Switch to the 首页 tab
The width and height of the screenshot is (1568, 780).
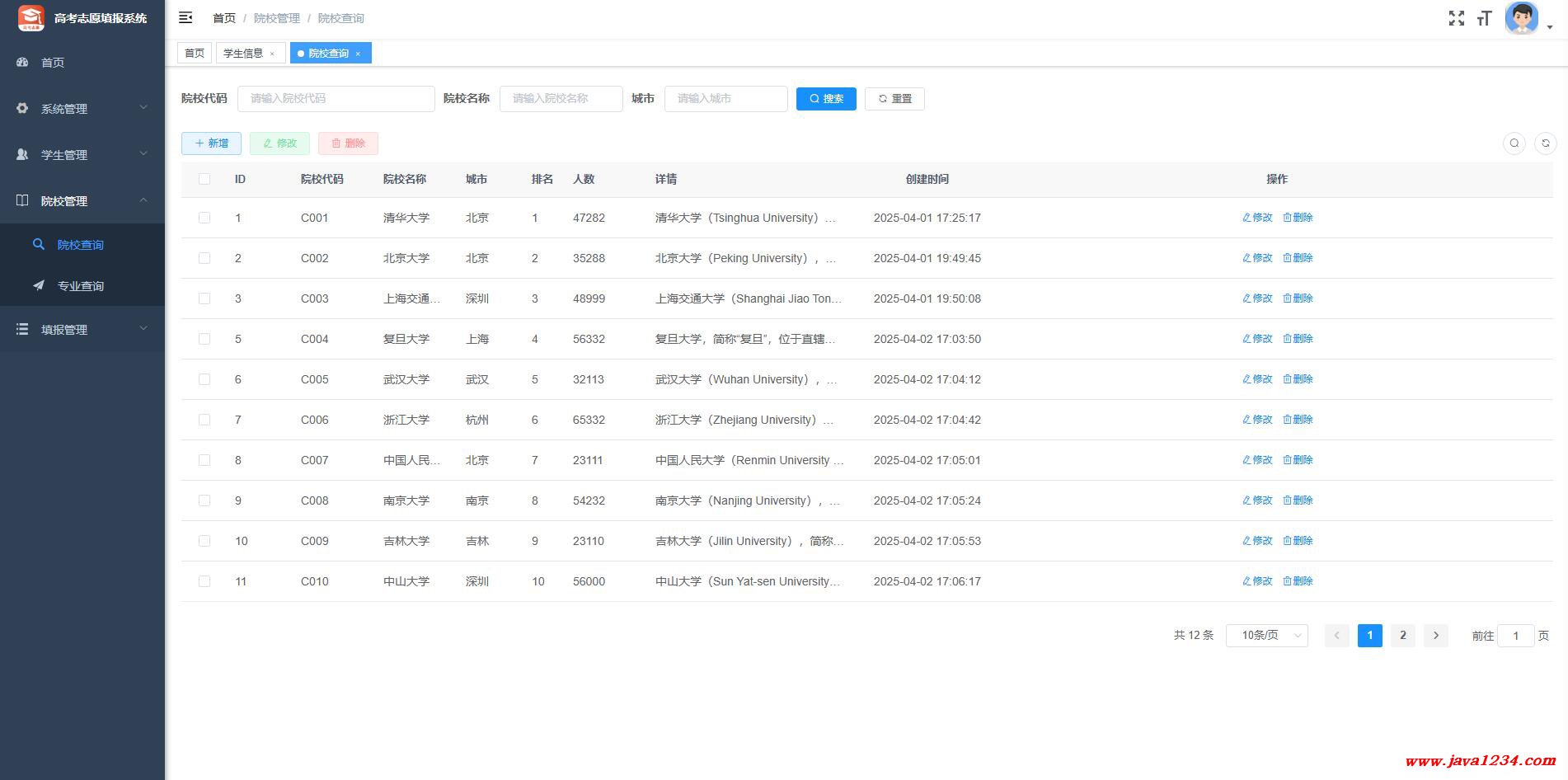tap(195, 54)
